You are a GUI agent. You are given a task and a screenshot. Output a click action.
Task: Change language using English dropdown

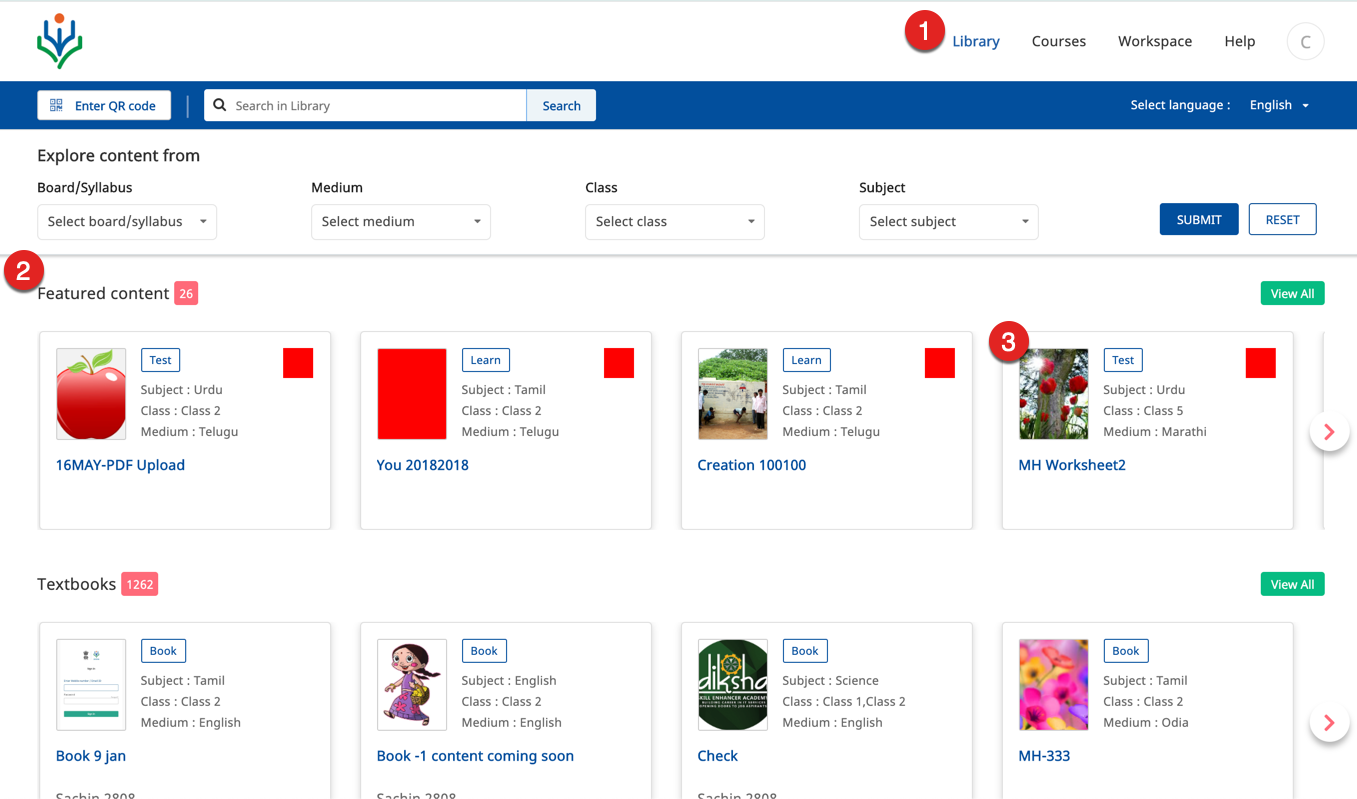pos(1279,105)
